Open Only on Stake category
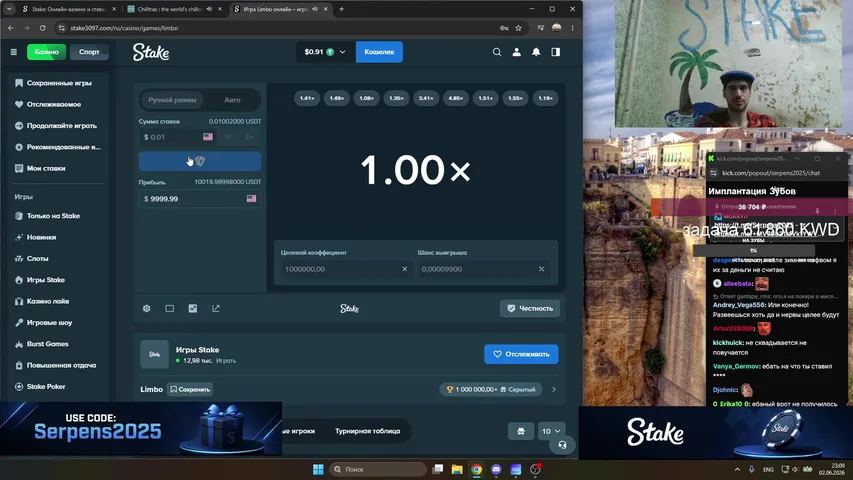The image size is (853, 480). (x=53, y=216)
